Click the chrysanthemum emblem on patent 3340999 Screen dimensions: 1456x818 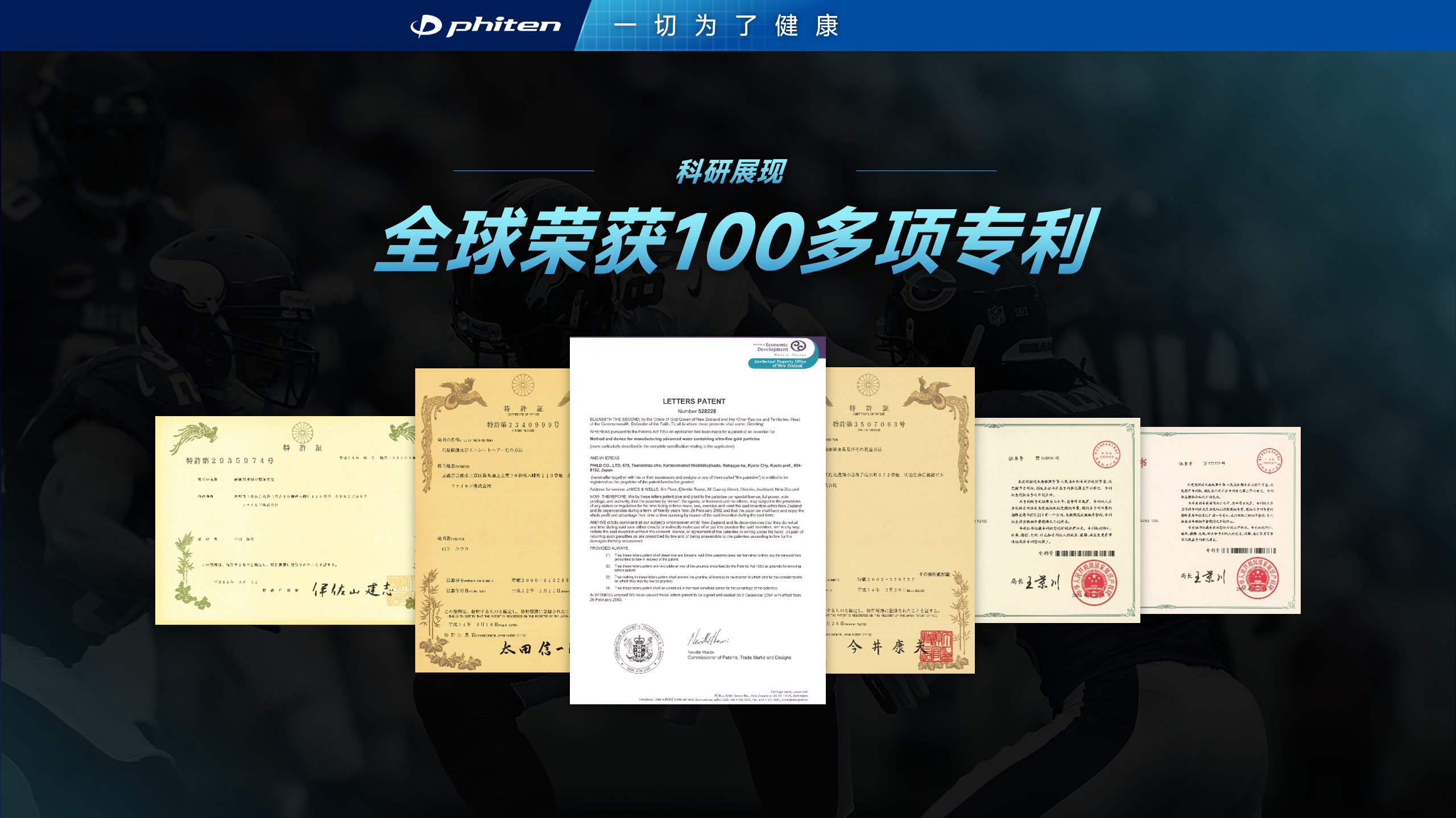[522, 385]
